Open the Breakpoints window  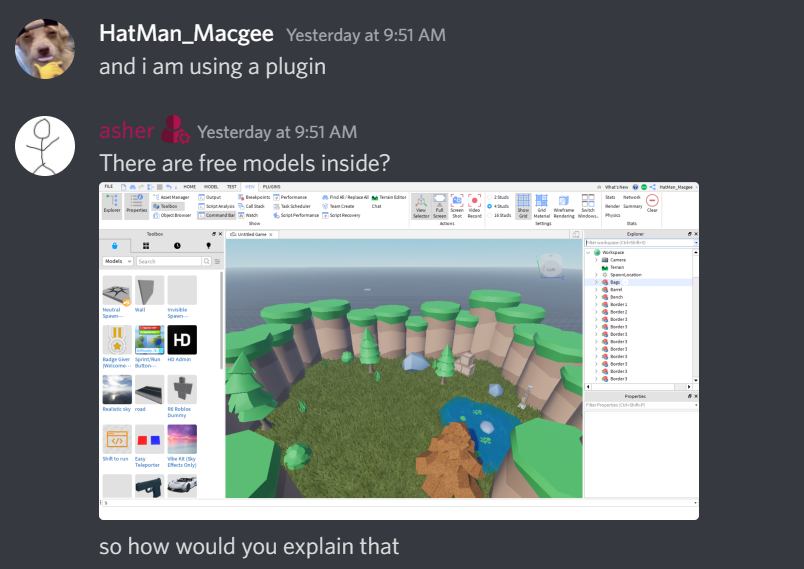click(254, 197)
